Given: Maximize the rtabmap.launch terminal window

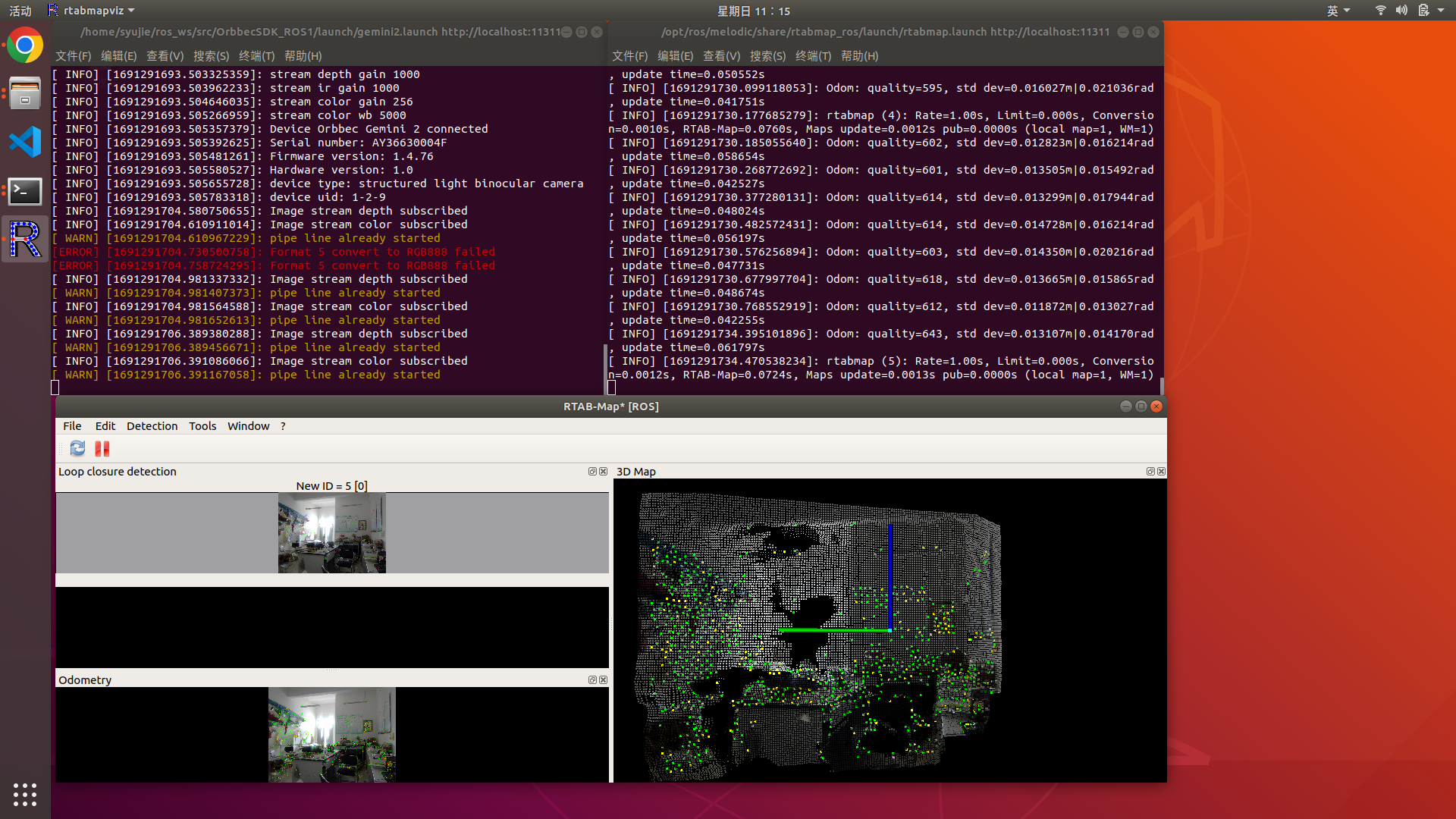Looking at the screenshot, I should coord(1138,32).
